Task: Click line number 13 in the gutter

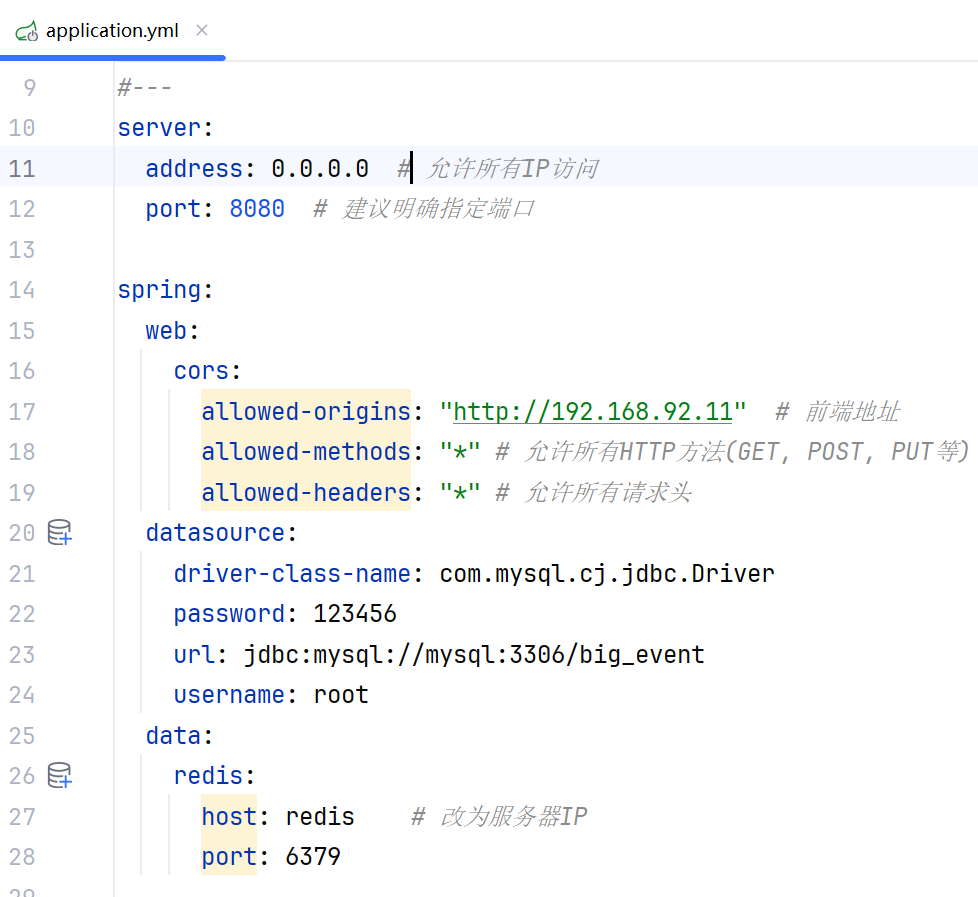Action: click(22, 250)
